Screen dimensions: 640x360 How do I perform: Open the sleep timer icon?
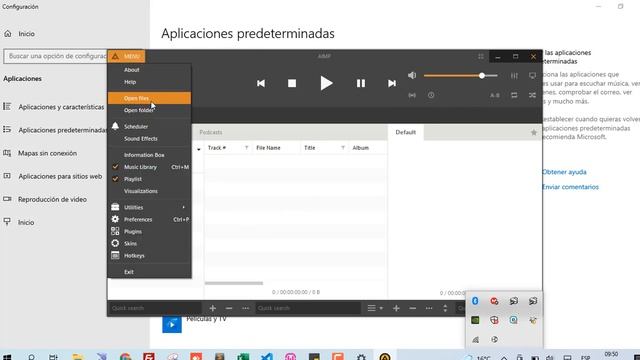tap(431, 95)
